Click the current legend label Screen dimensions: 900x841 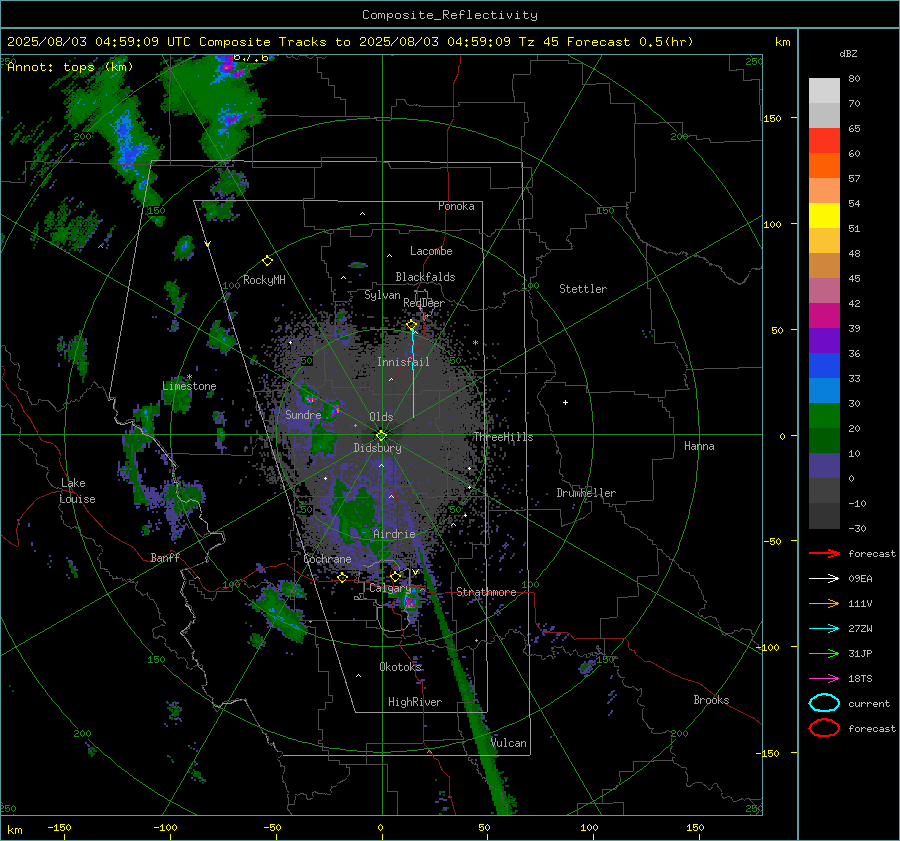coord(869,703)
